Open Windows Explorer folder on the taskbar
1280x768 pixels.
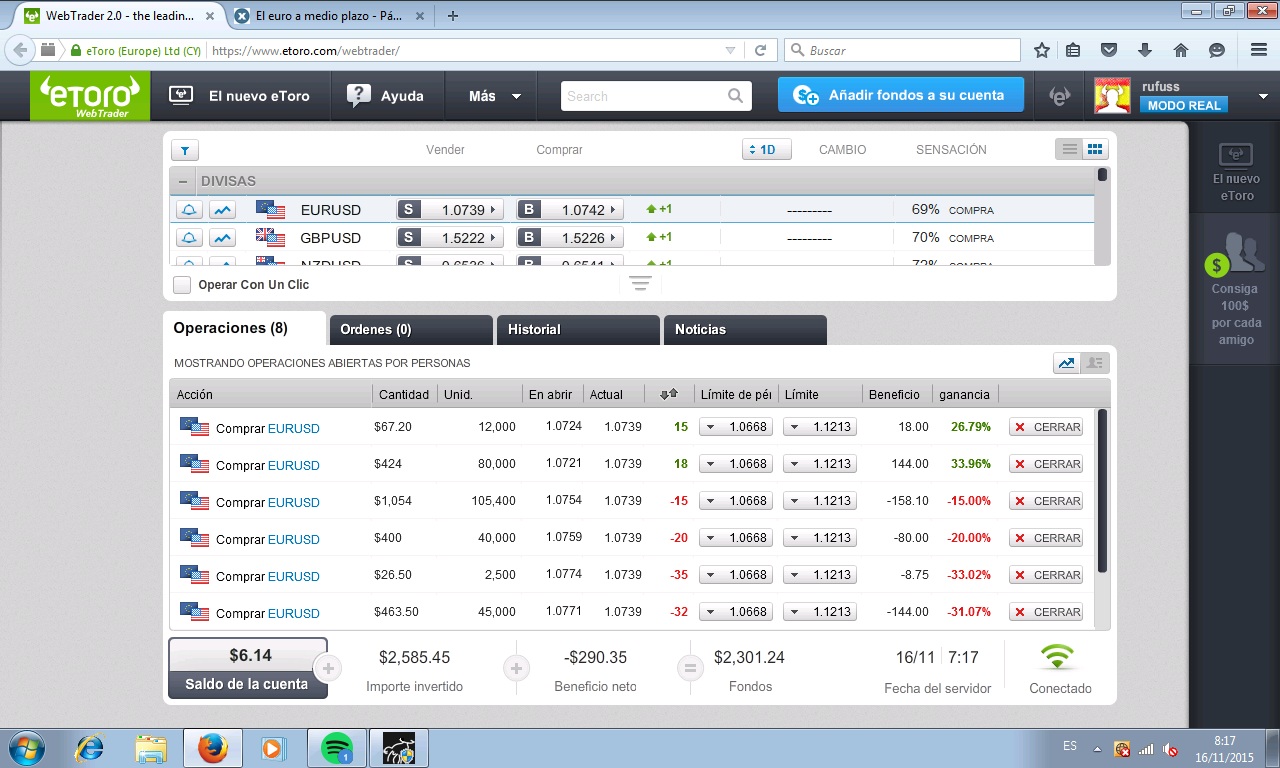[151, 748]
